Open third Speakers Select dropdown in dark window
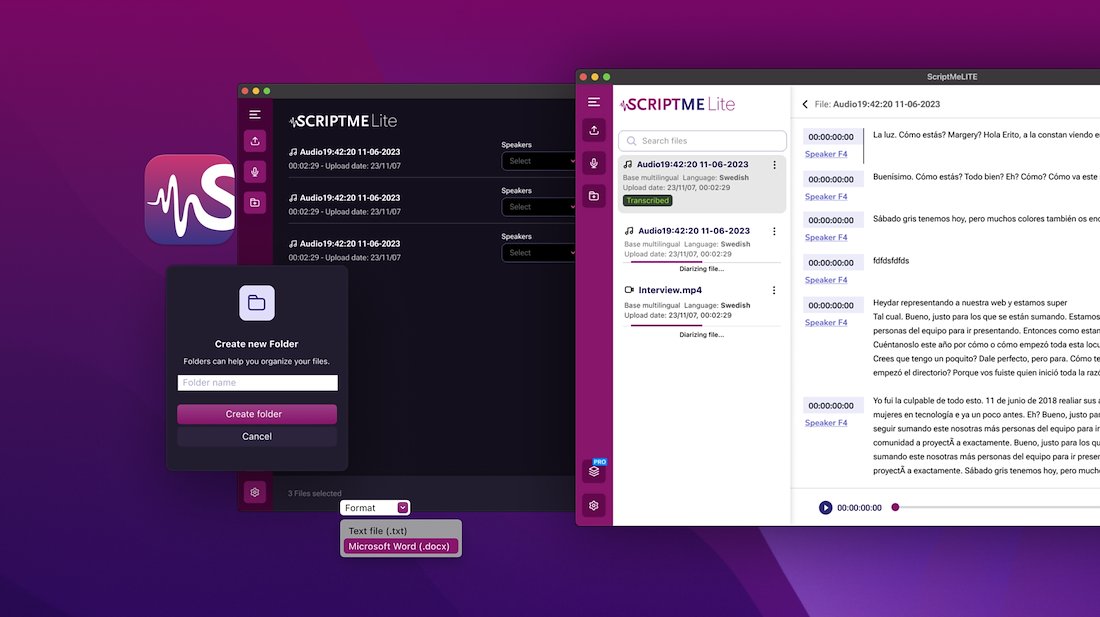This screenshot has width=1100, height=617. point(538,252)
